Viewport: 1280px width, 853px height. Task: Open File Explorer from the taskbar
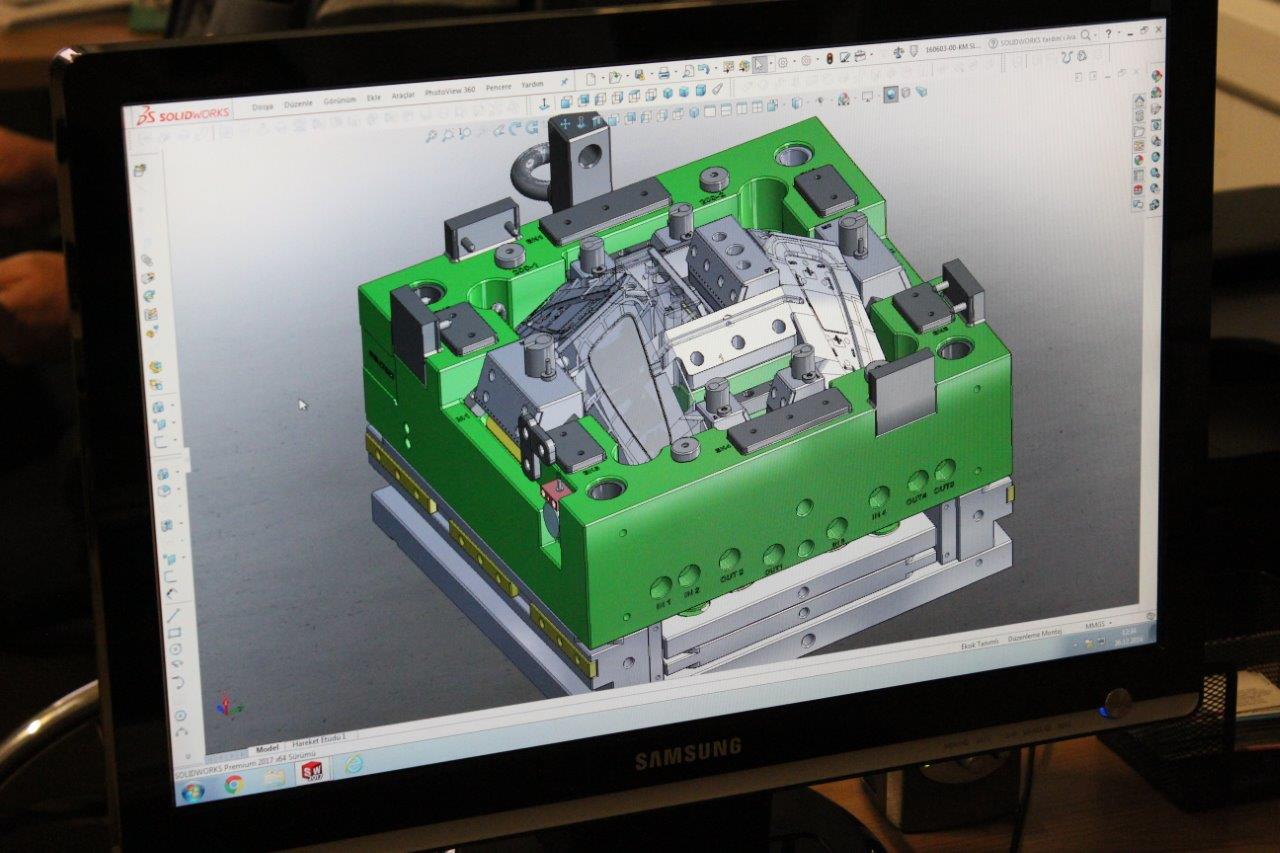pyautogui.click(x=274, y=777)
